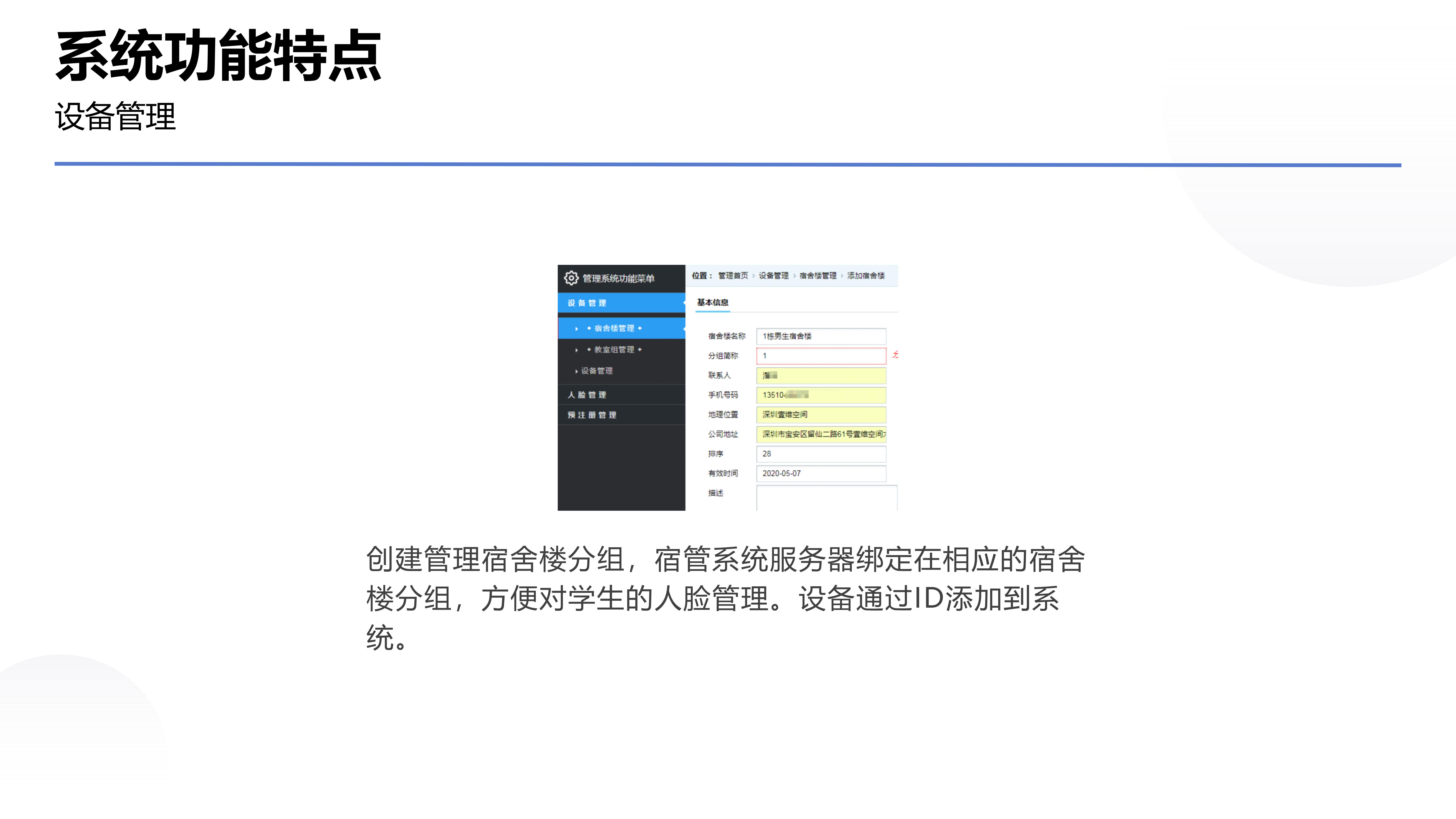Image resolution: width=1456 pixels, height=819 pixels.
Task: Click the 宿舍楼名称 label
Action: [x=727, y=336]
